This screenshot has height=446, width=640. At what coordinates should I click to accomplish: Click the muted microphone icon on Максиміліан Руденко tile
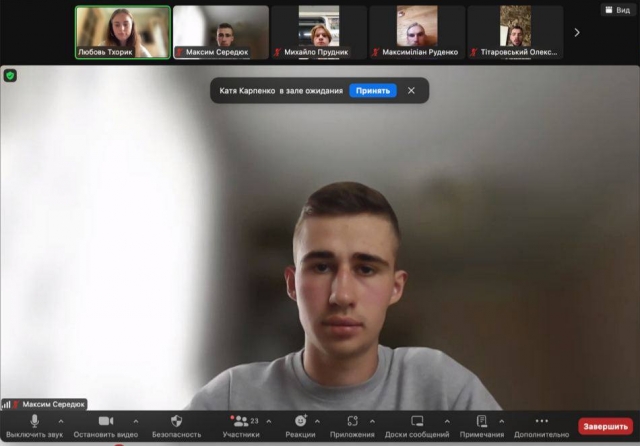[x=376, y=52]
